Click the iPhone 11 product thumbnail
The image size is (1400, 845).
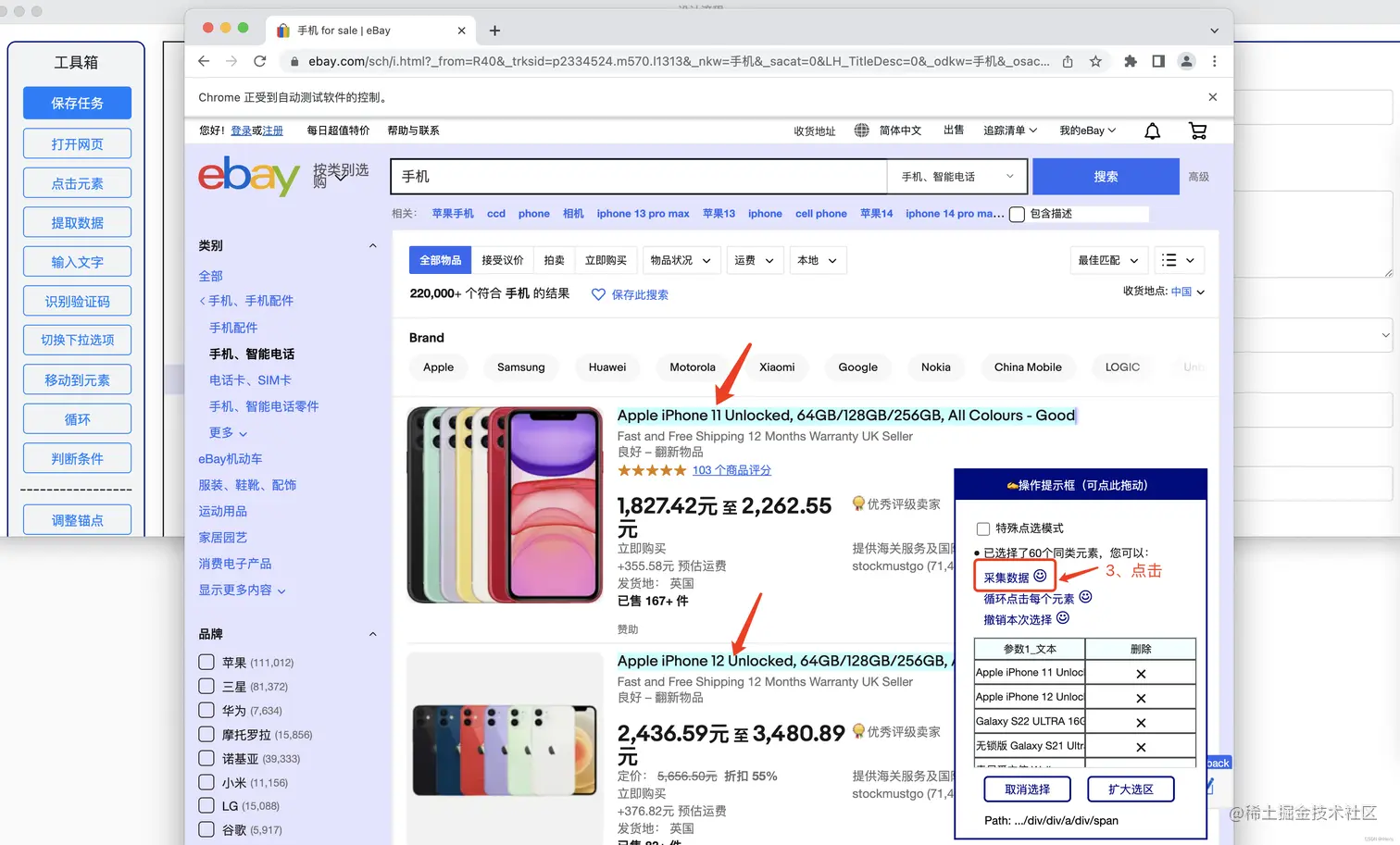click(x=505, y=504)
